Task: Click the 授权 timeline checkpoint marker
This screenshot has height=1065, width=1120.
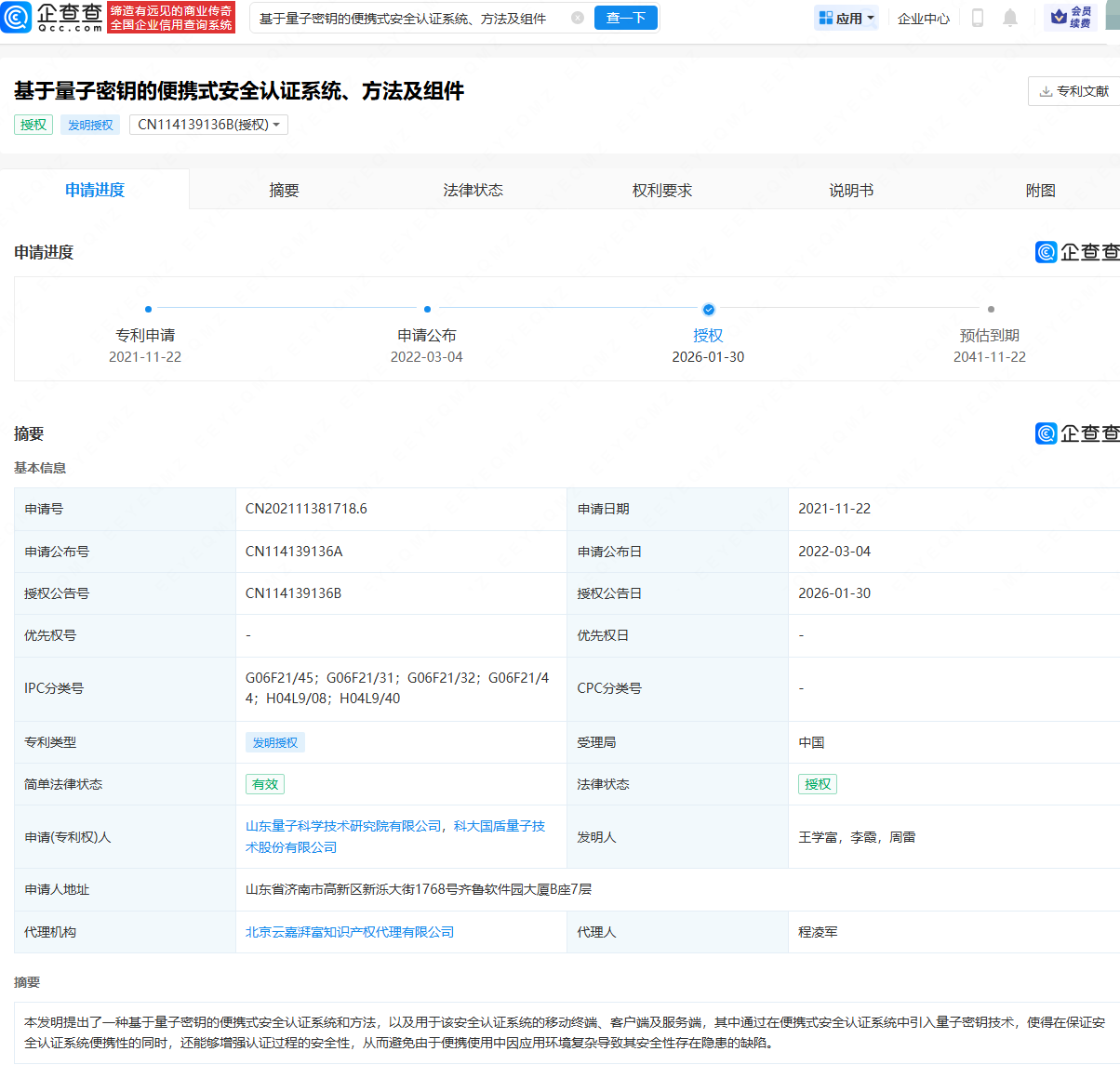Action: point(709,310)
